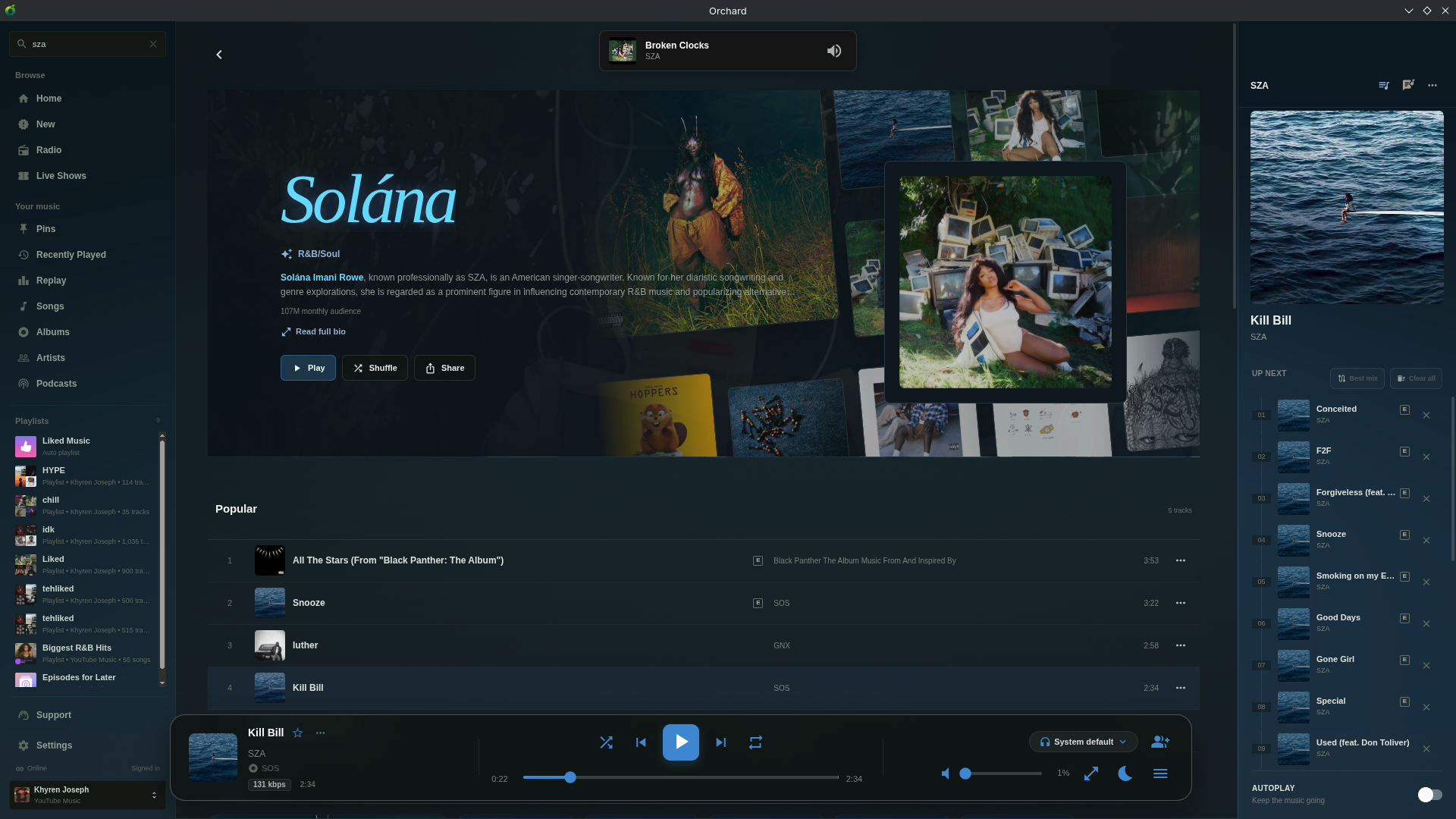Screen dimensions: 1456x819
Task: Favorite Kill Bill with the star icon
Action: (298, 733)
